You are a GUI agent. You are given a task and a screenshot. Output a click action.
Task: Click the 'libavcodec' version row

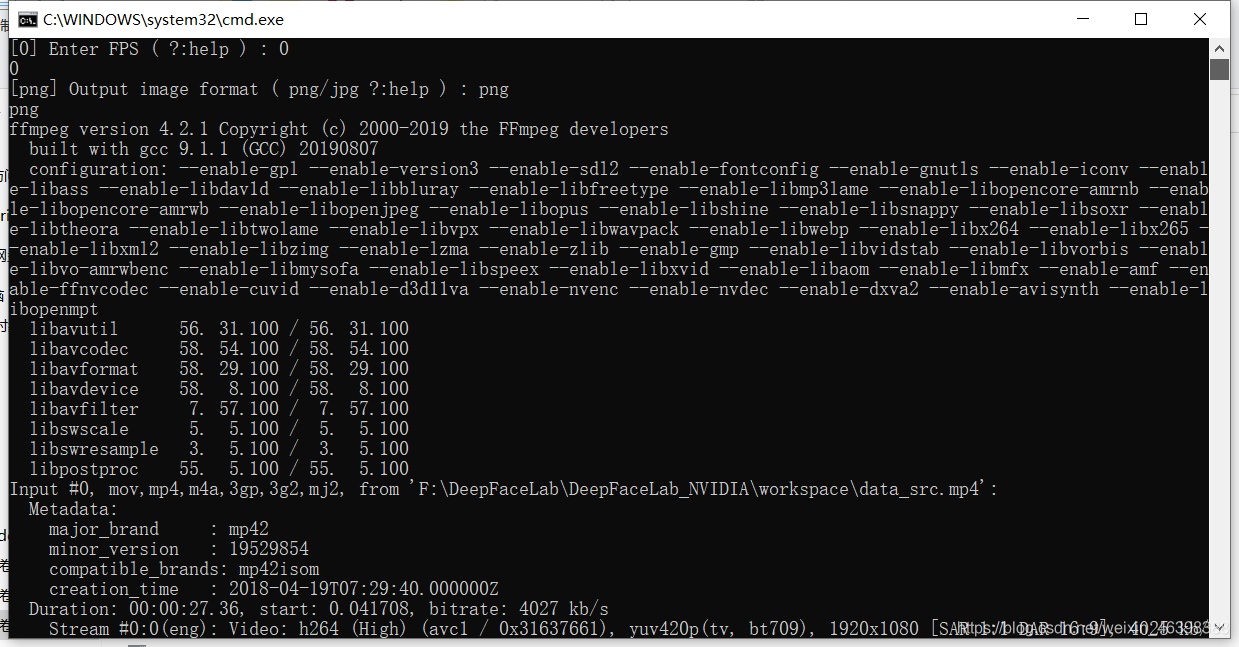tap(219, 349)
